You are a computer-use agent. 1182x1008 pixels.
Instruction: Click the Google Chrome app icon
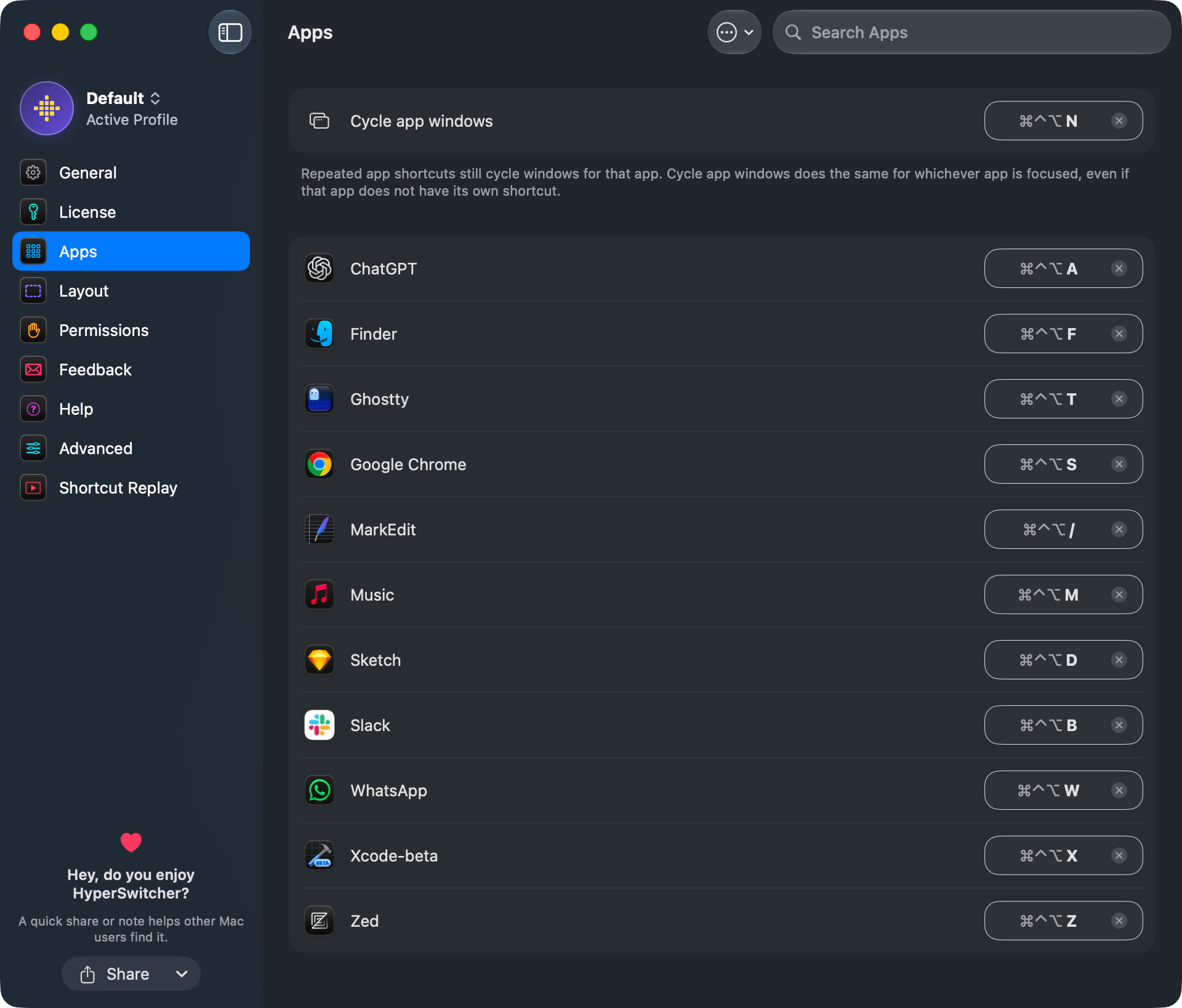(x=320, y=464)
